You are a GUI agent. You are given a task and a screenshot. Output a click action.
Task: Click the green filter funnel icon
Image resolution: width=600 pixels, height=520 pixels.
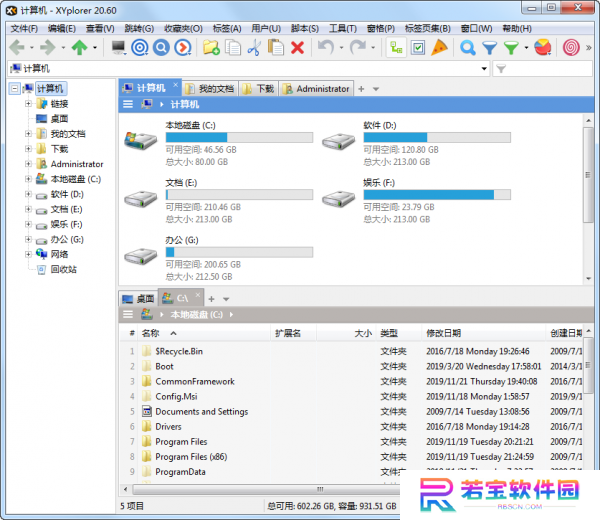point(511,47)
